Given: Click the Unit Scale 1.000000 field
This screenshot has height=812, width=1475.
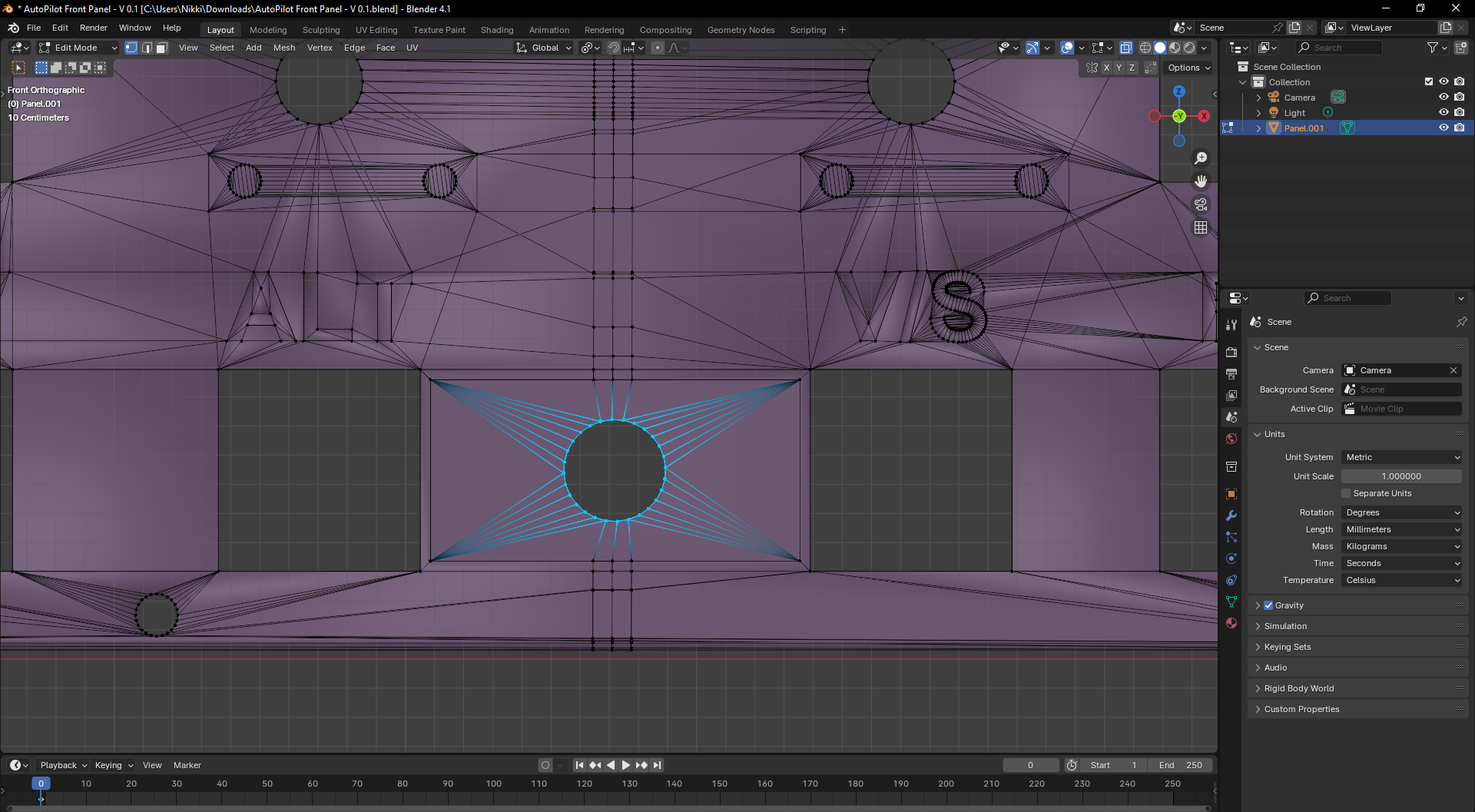Looking at the screenshot, I should coord(1401,476).
